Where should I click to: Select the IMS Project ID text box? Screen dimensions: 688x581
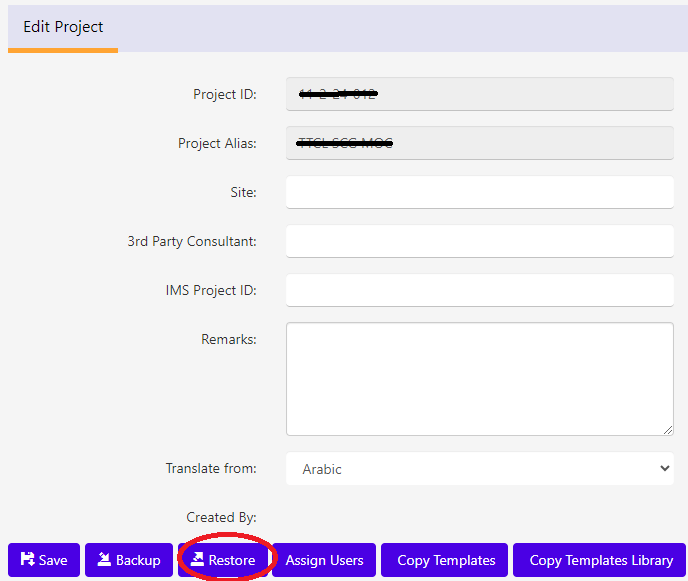pos(479,290)
